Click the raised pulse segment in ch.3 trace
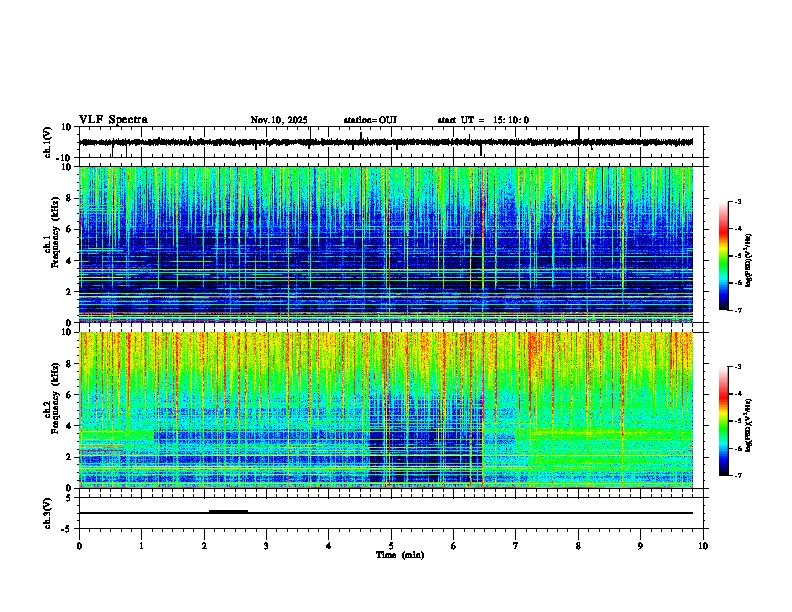 (x=228, y=512)
